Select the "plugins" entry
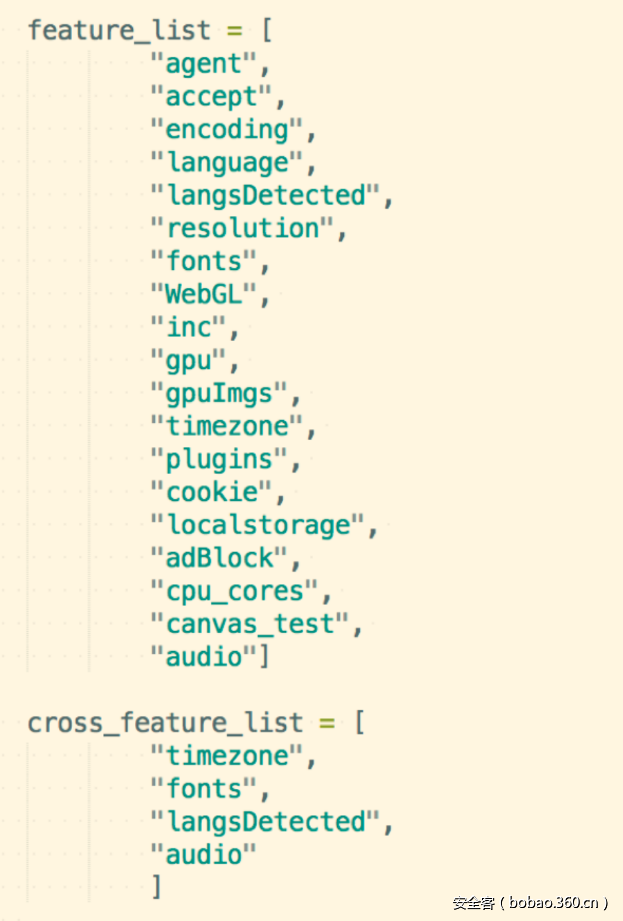Image resolution: width=623 pixels, height=921 pixels. click(x=219, y=459)
